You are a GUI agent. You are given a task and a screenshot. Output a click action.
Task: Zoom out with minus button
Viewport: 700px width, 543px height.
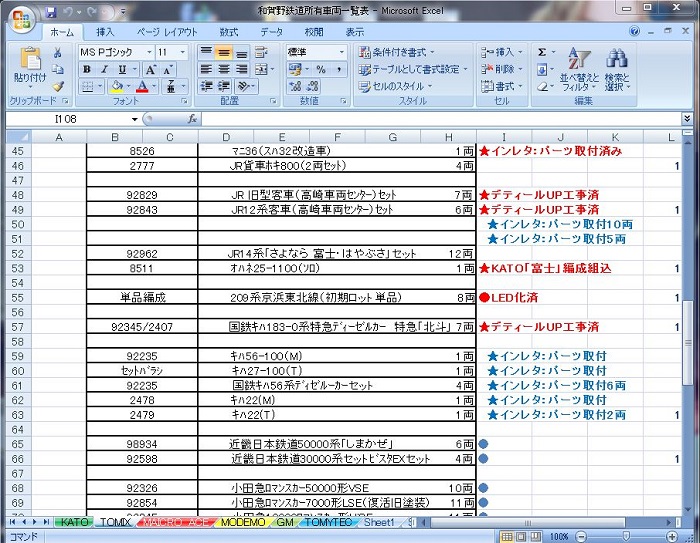point(581,536)
